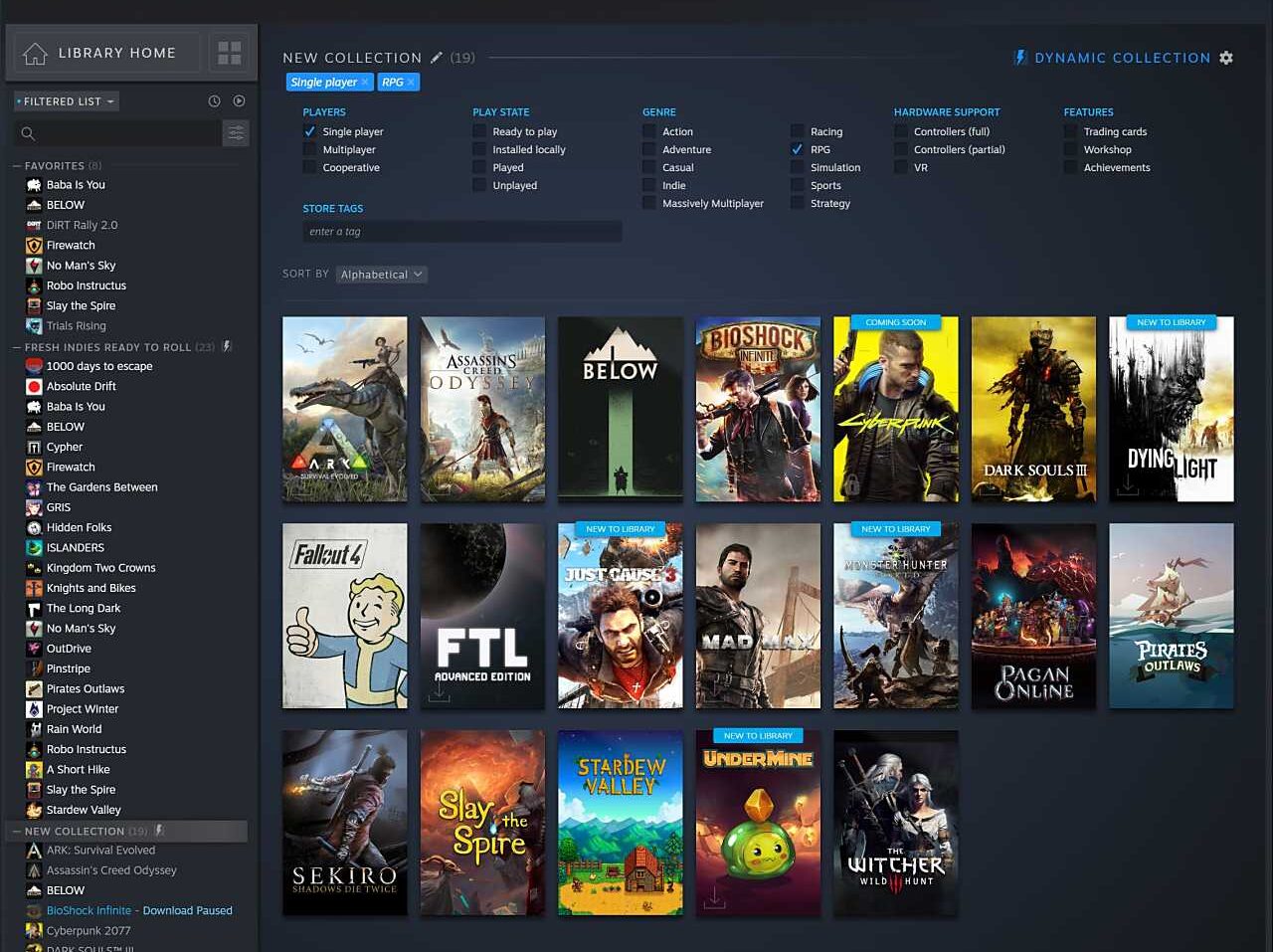Image resolution: width=1273 pixels, height=952 pixels.
Task: Click the ready-to-play filter icon
Action: tap(239, 101)
